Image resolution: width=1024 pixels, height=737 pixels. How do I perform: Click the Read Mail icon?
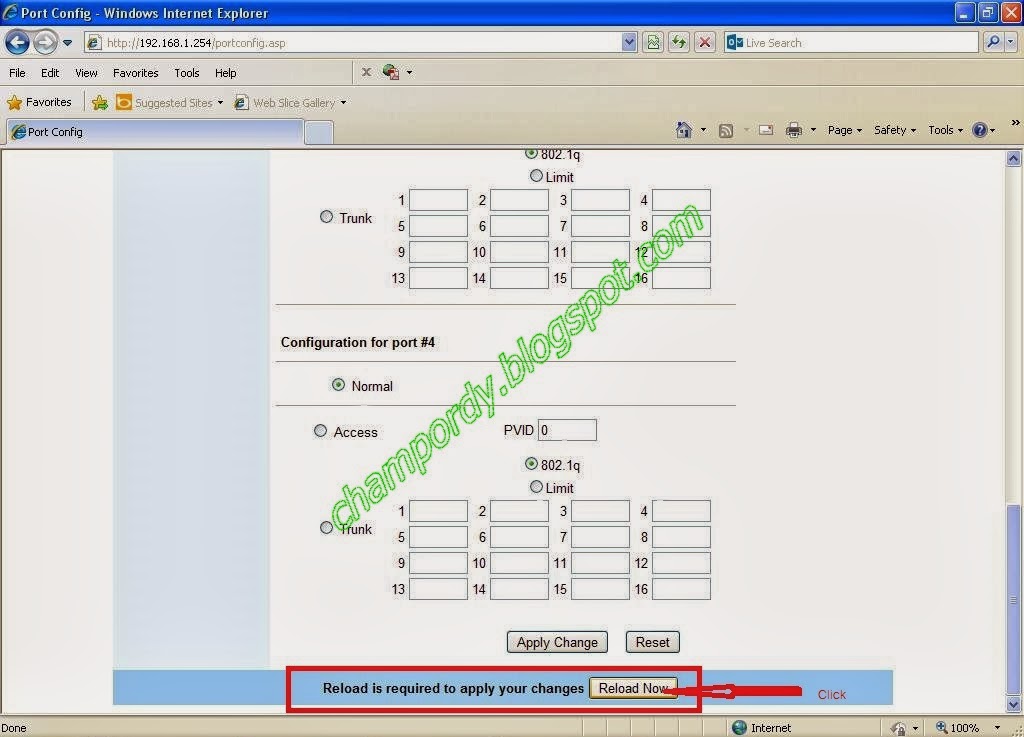[765, 129]
